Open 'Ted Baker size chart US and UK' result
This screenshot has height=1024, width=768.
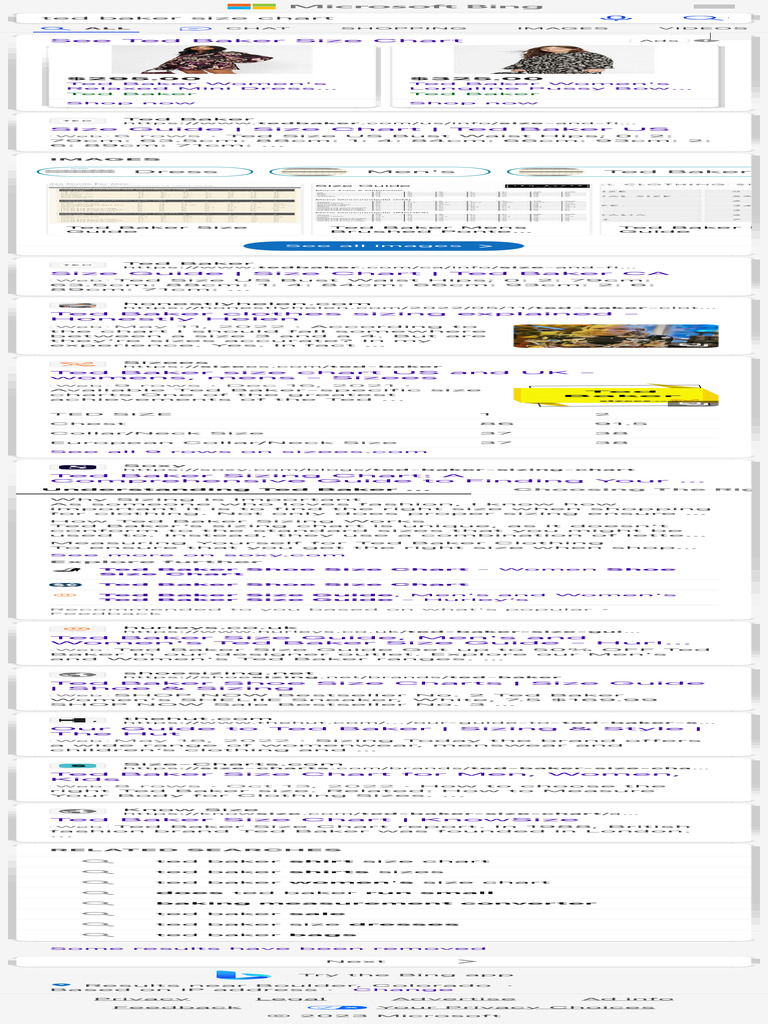pos(322,375)
